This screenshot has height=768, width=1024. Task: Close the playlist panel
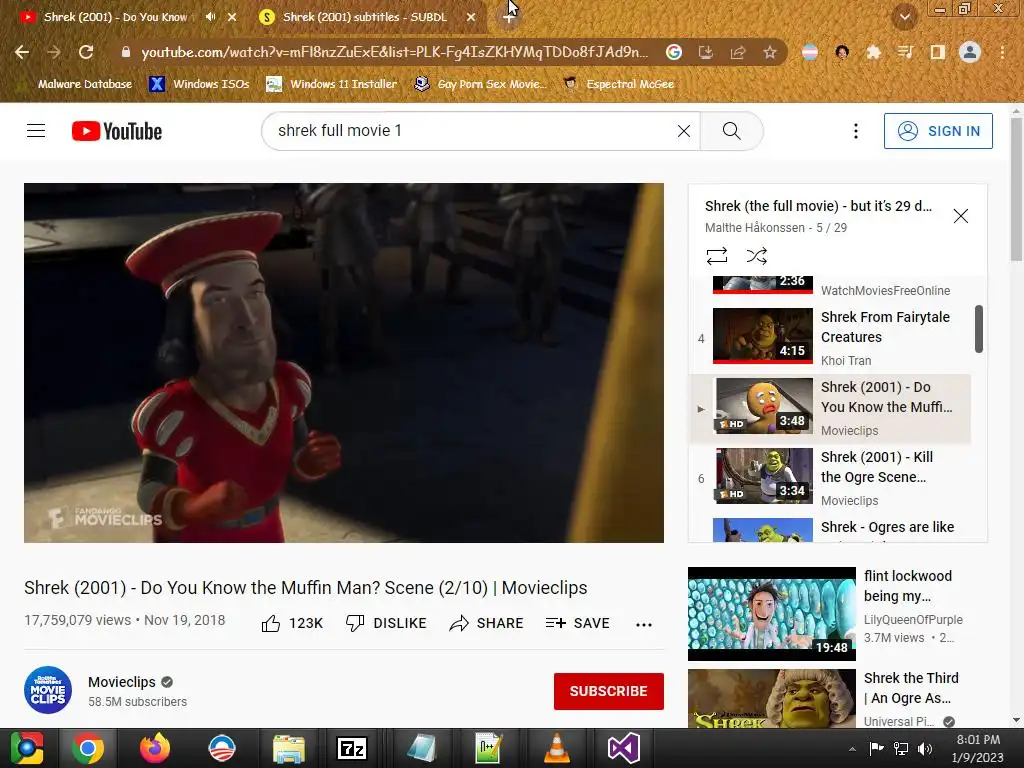[x=960, y=216]
